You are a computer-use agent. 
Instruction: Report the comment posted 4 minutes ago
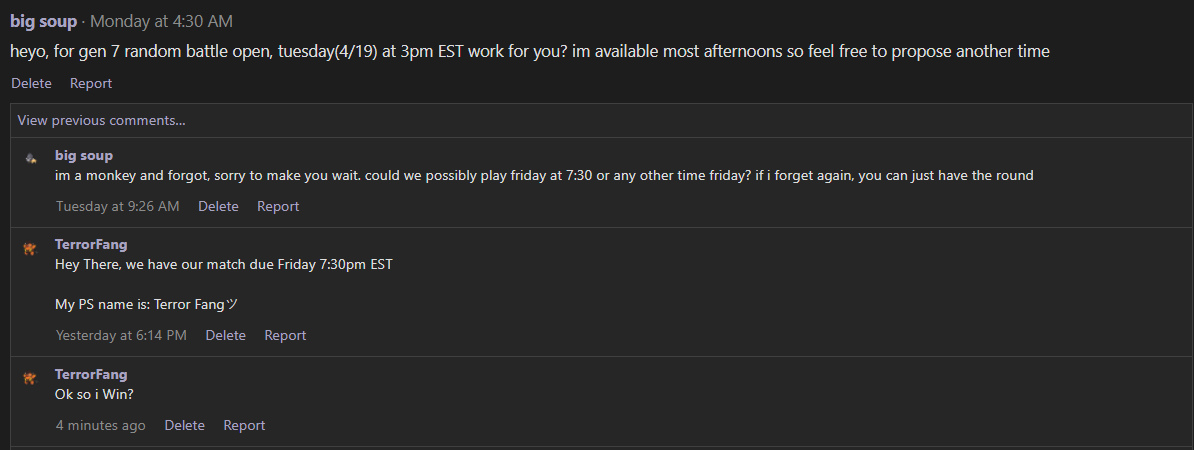point(244,425)
